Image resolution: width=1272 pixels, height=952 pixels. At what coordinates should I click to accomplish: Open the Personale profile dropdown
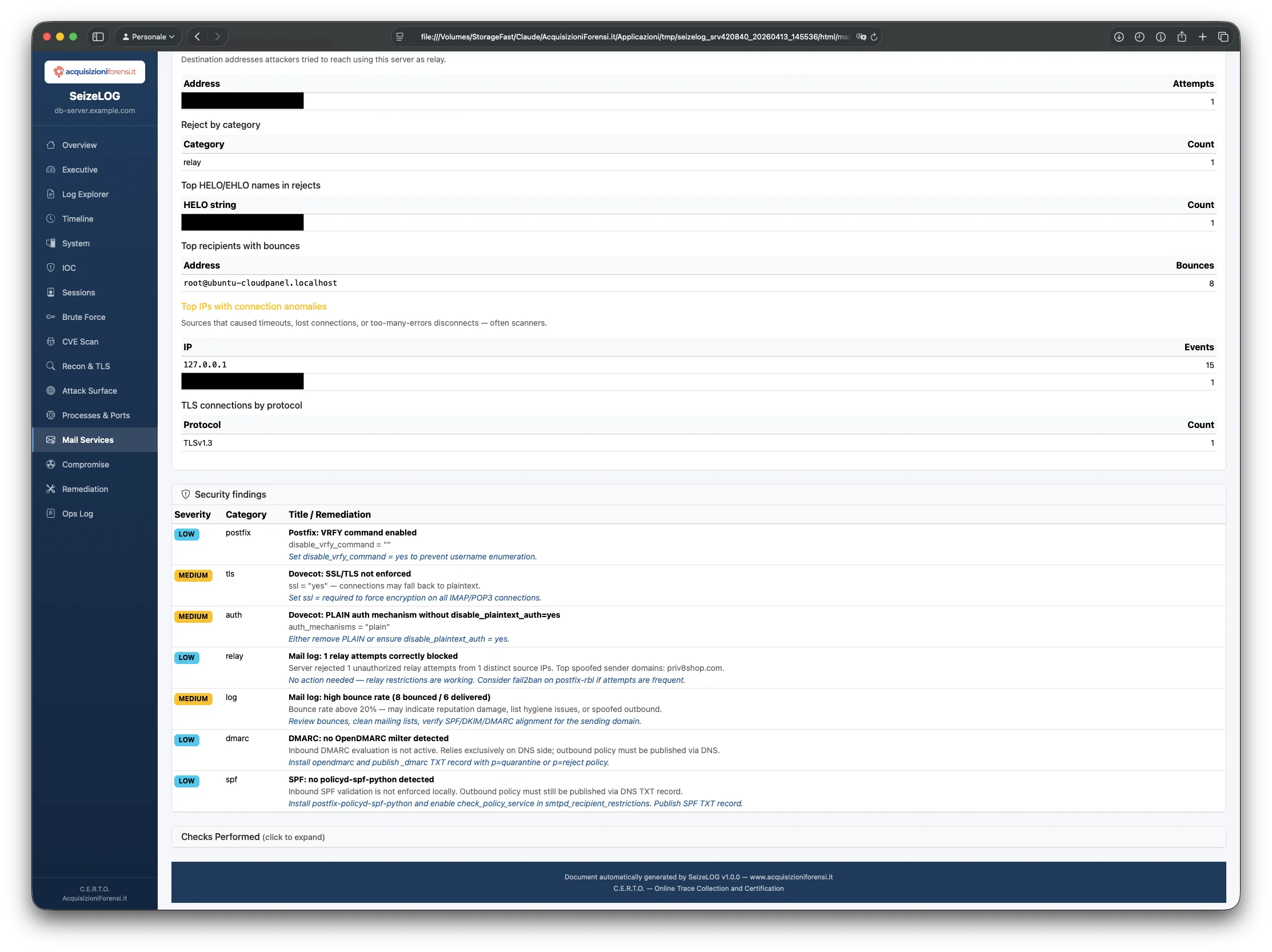(x=147, y=36)
